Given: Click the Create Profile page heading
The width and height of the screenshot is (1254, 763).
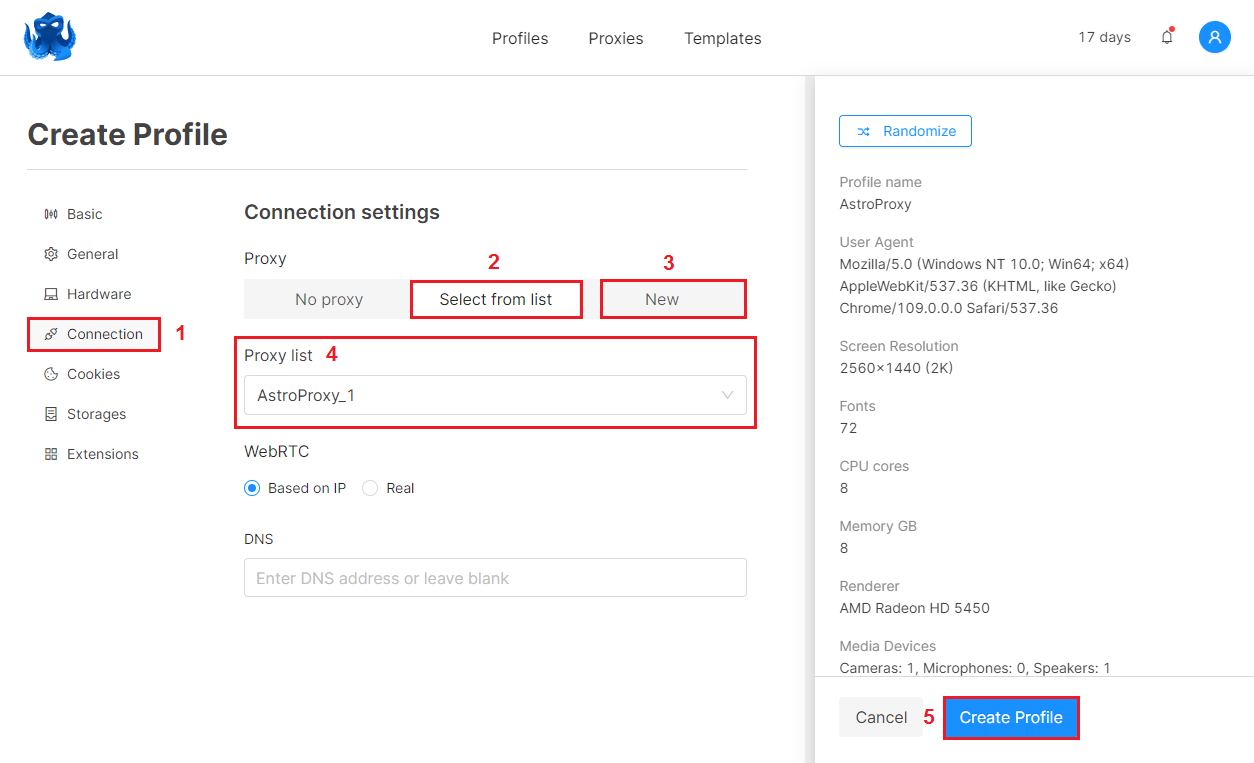Looking at the screenshot, I should pyautogui.click(x=127, y=135).
